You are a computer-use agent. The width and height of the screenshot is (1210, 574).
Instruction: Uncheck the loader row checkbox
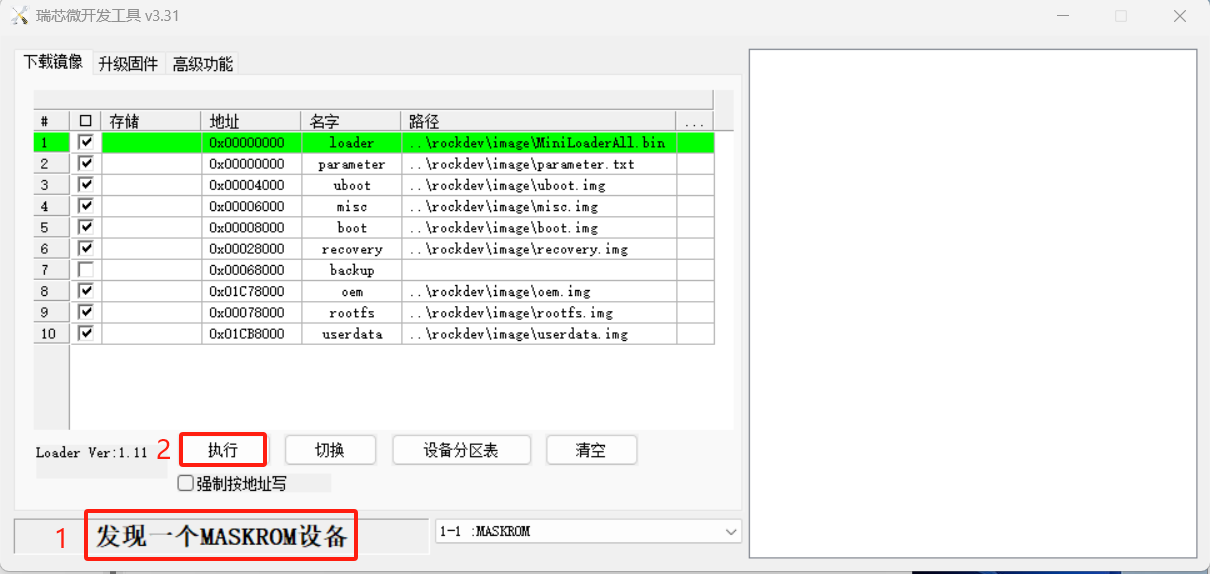(86, 142)
